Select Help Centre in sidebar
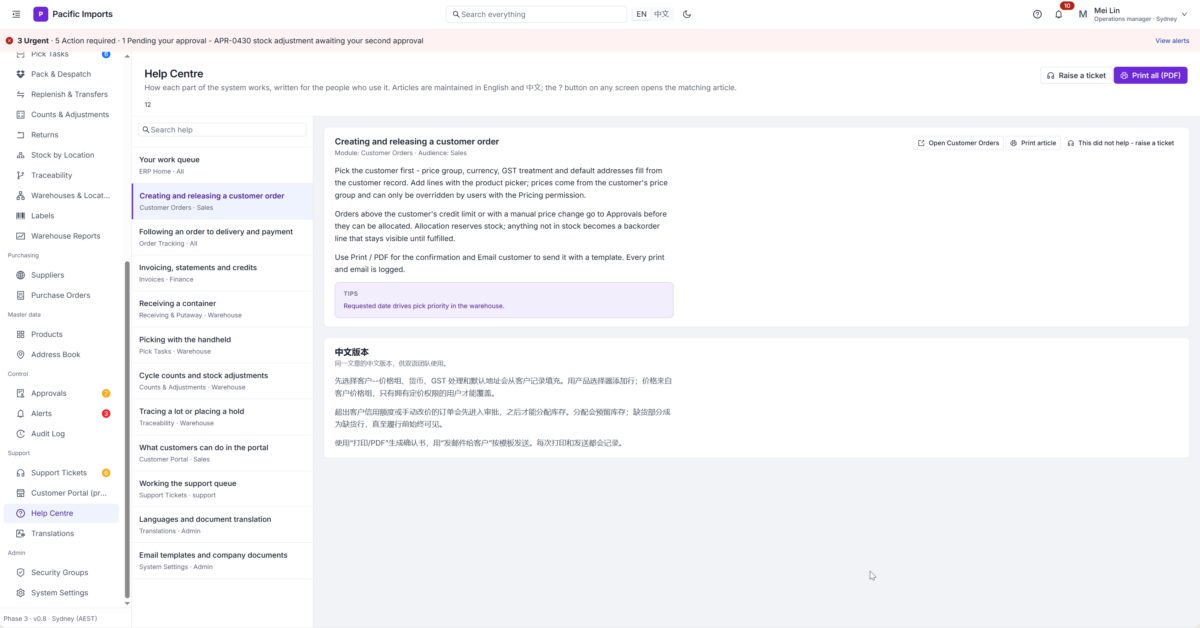The image size is (1200, 628). (61, 513)
